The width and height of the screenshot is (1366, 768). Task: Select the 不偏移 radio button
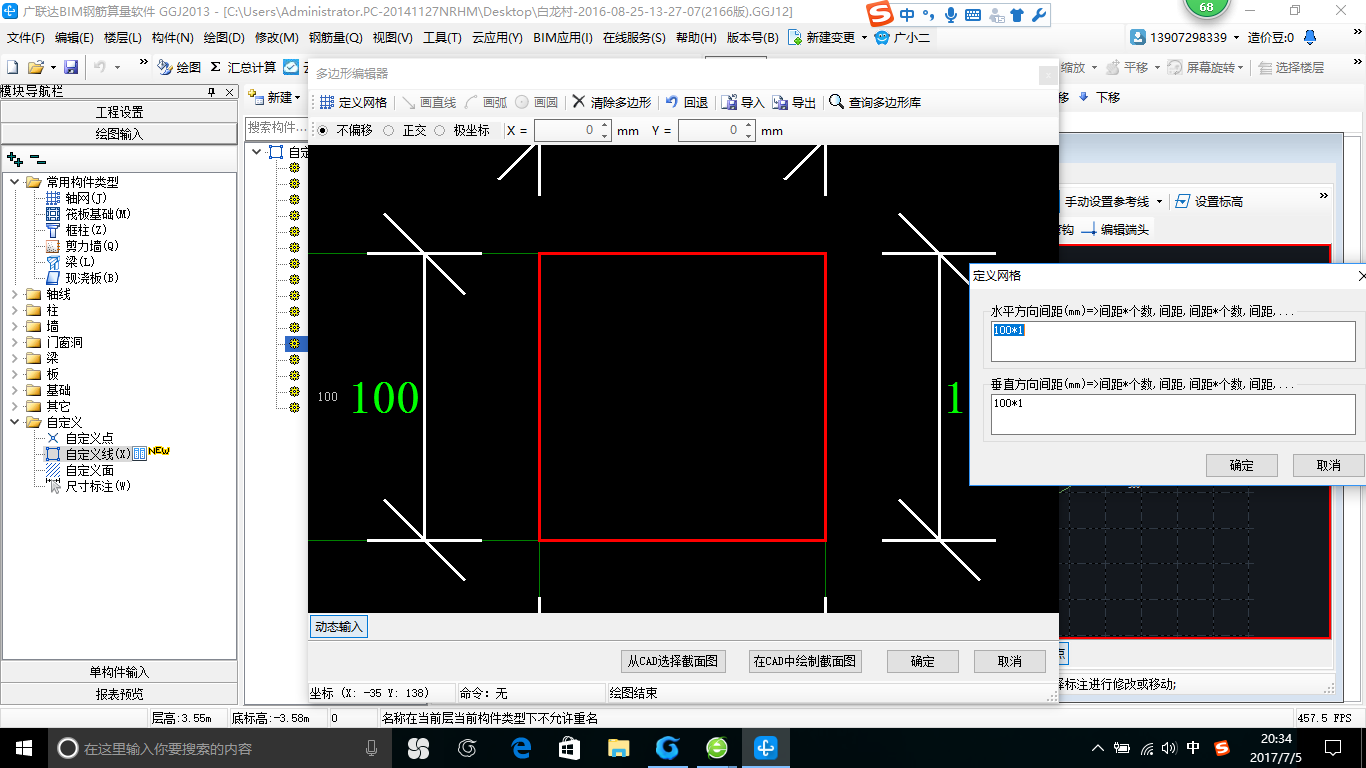(322, 130)
